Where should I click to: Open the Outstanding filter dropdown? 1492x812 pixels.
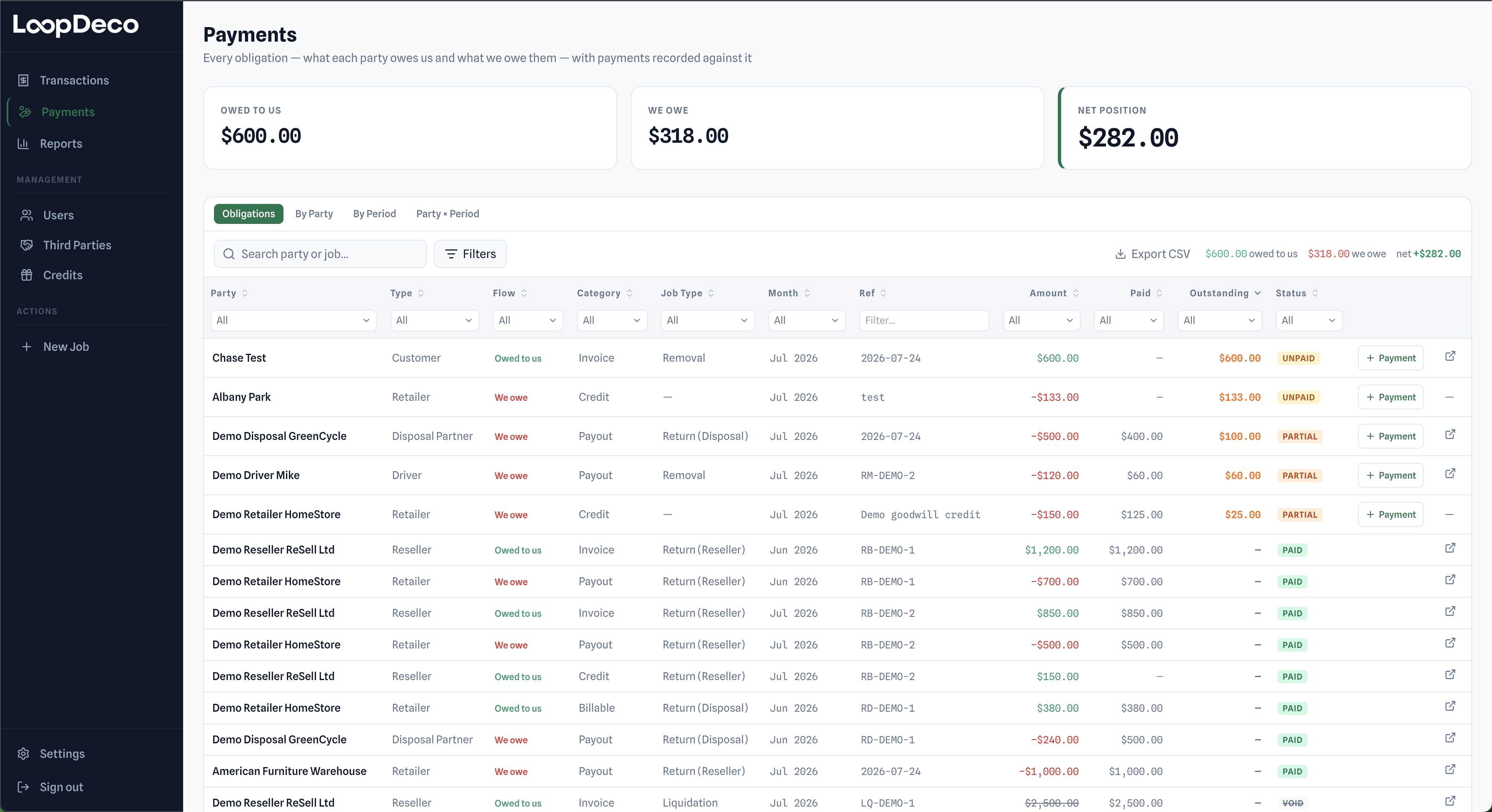1220,320
